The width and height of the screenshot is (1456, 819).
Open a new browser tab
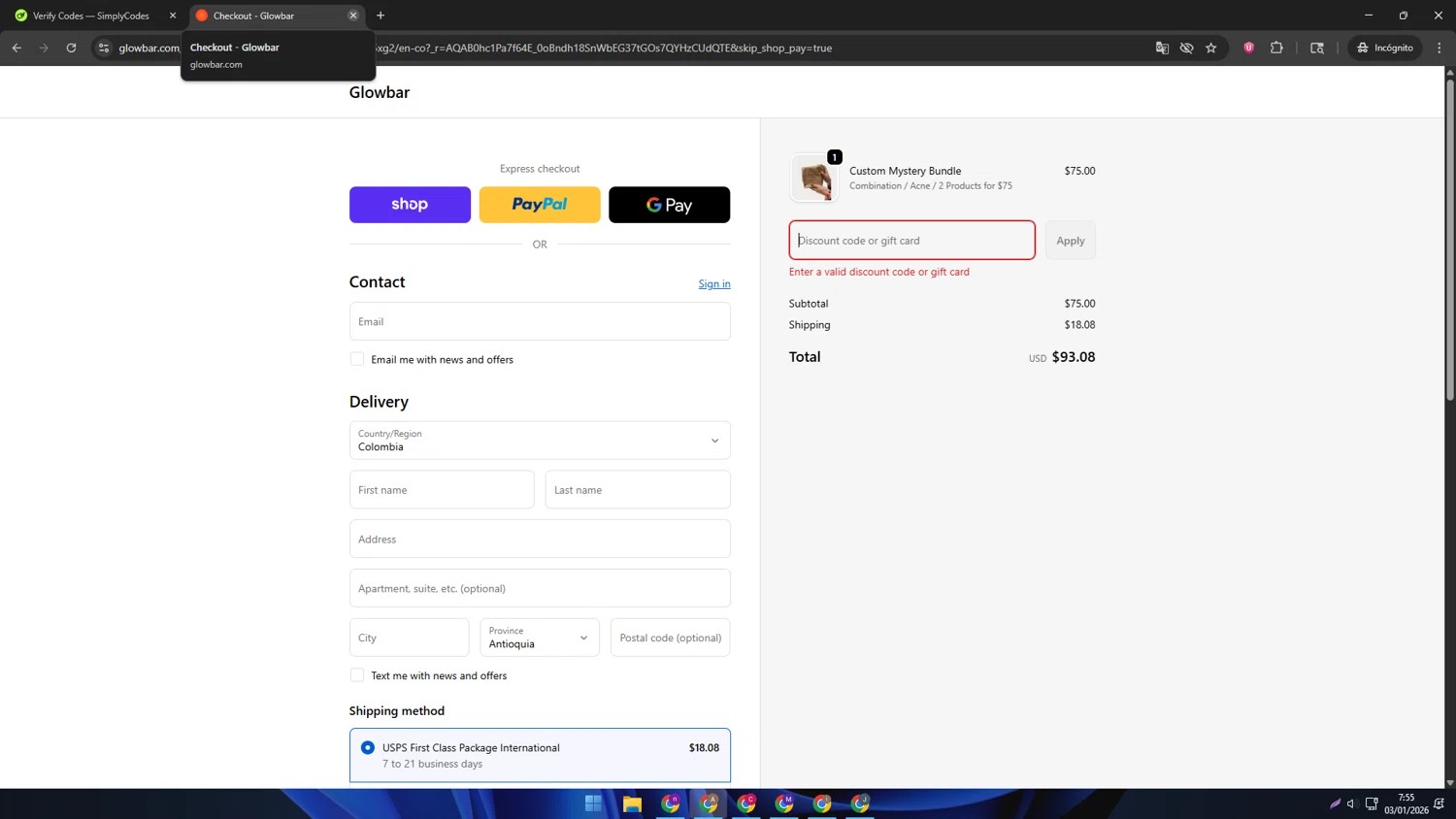pos(381,16)
